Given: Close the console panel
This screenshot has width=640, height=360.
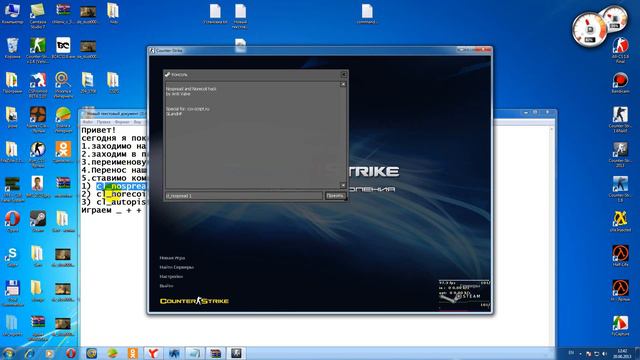Looking at the screenshot, I should click(x=343, y=74).
